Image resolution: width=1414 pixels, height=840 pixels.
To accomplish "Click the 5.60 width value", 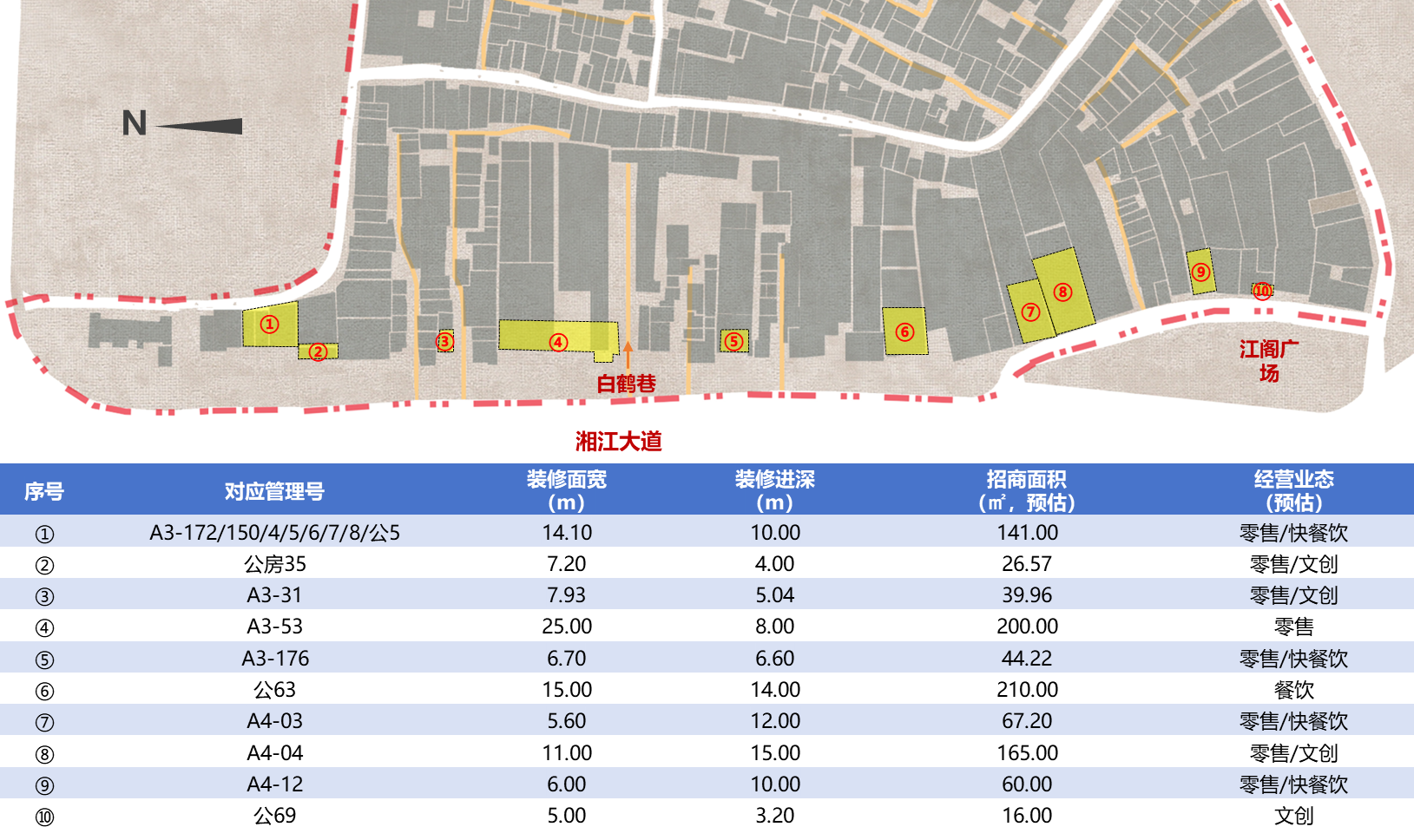I will pyautogui.click(x=567, y=721).
